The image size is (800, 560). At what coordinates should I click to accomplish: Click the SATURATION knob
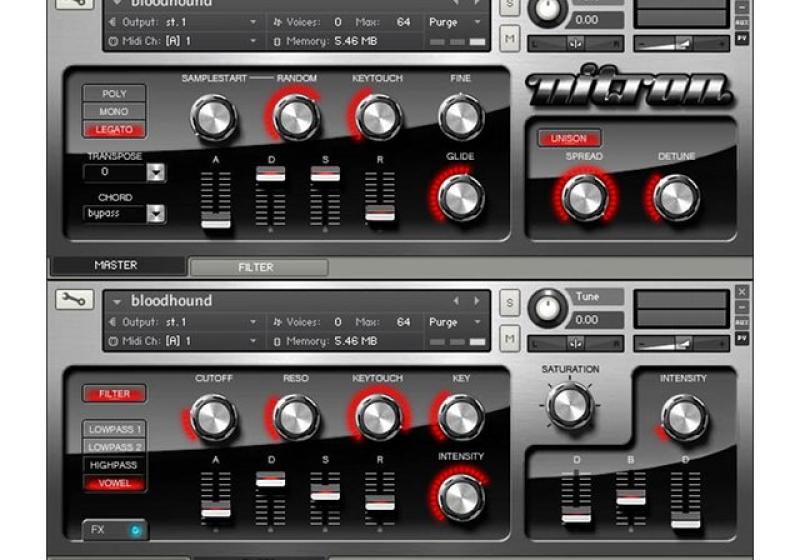point(570,406)
